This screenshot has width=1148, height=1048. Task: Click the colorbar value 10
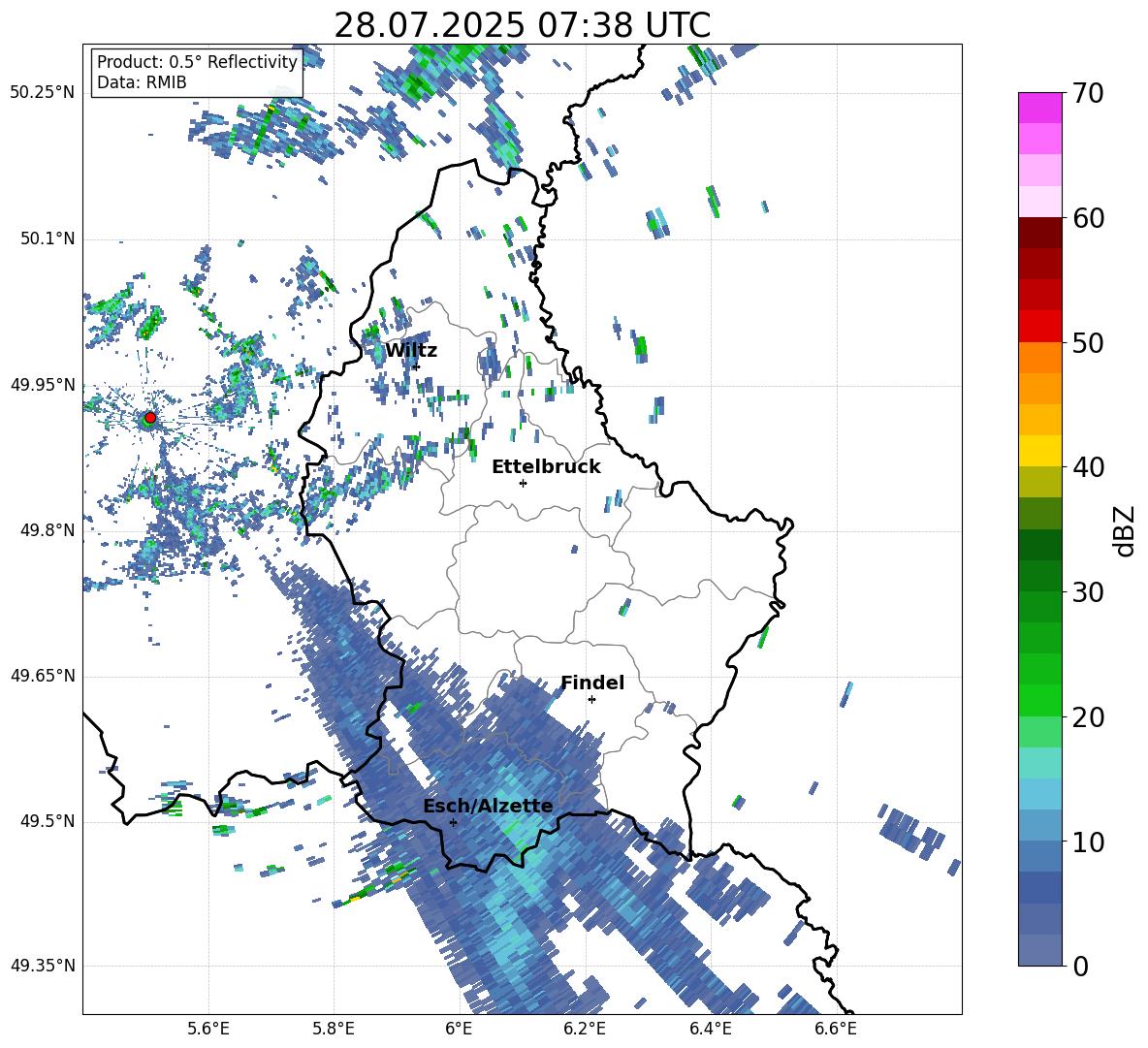1088,842
